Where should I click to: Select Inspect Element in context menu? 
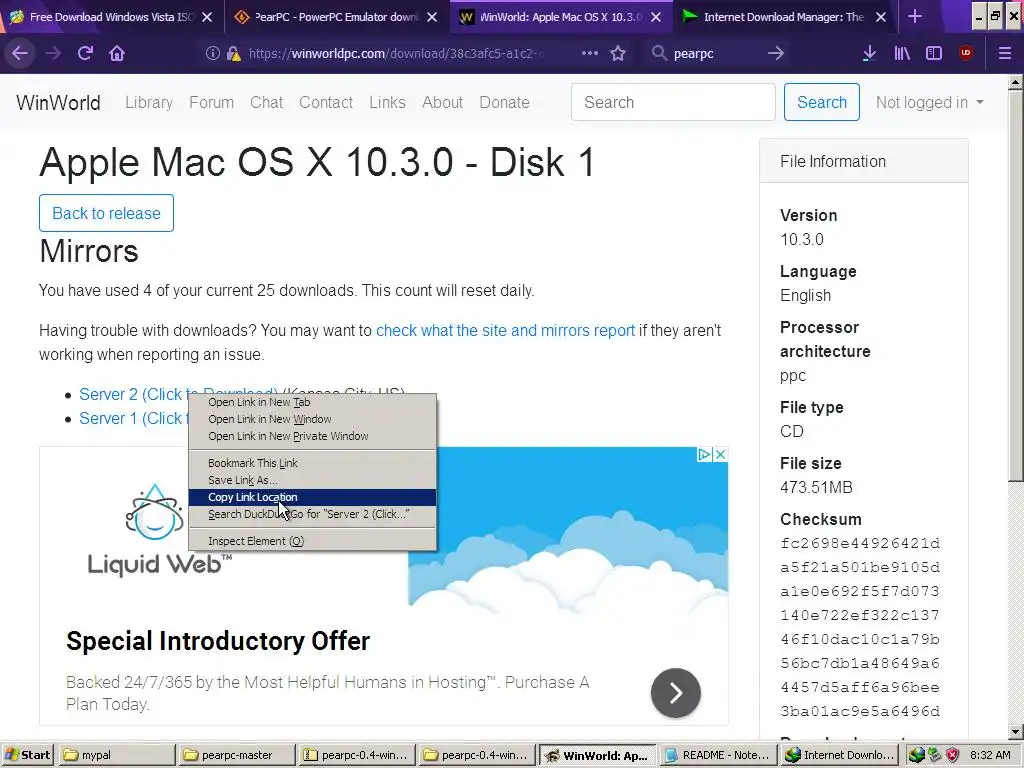(312, 541)
